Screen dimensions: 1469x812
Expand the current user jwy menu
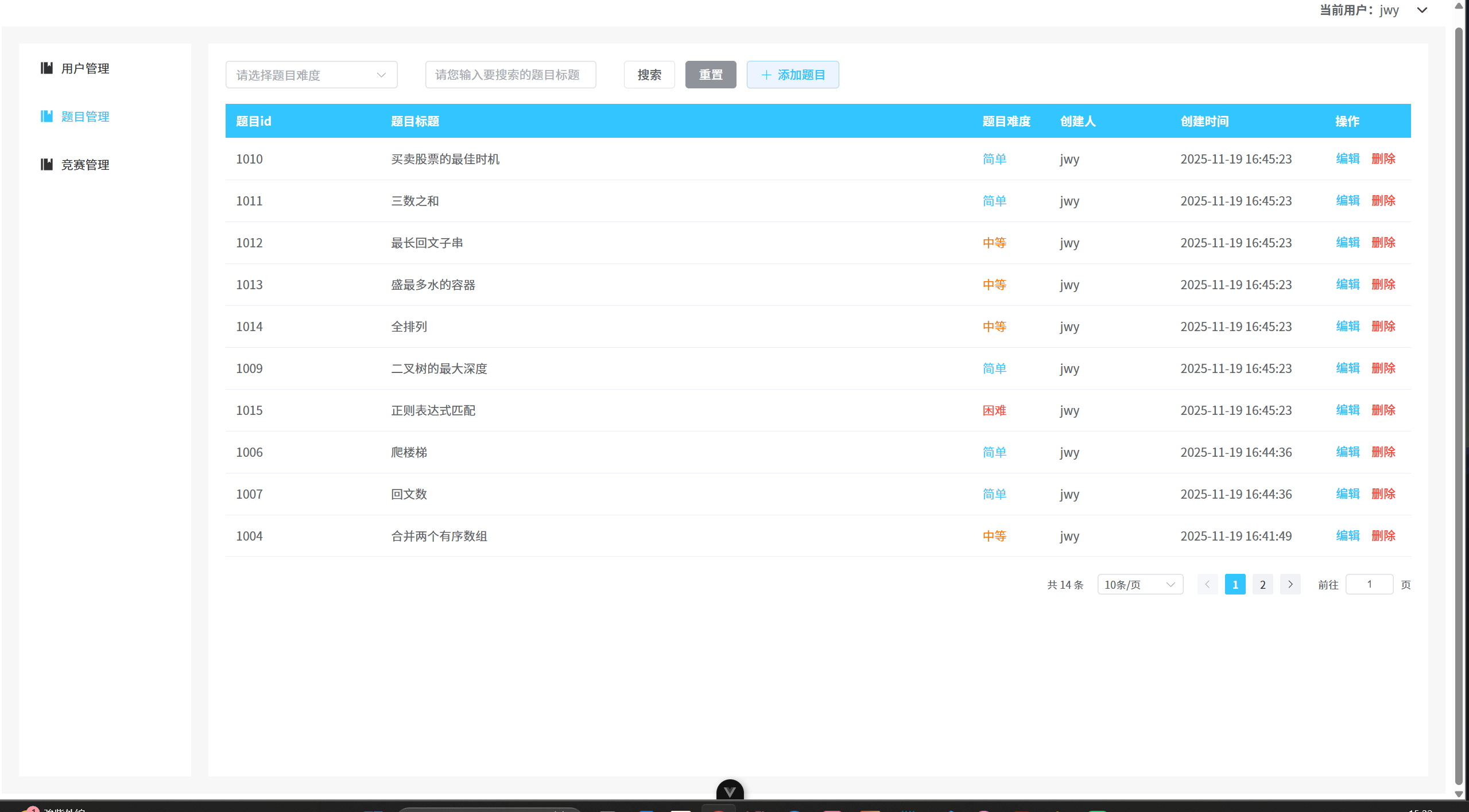pos(1422,10)
